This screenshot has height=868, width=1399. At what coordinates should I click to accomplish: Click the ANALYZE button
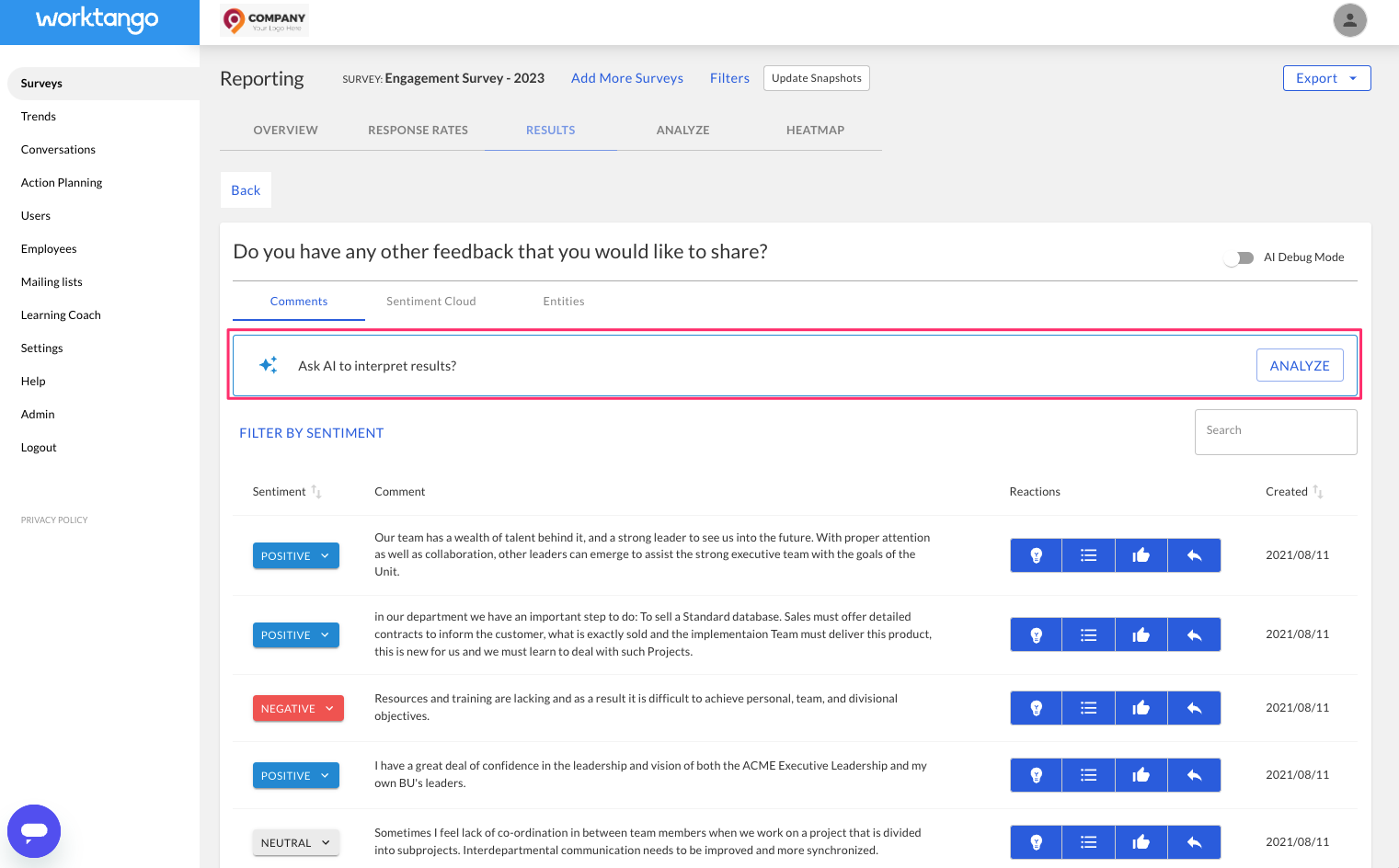1300,365
